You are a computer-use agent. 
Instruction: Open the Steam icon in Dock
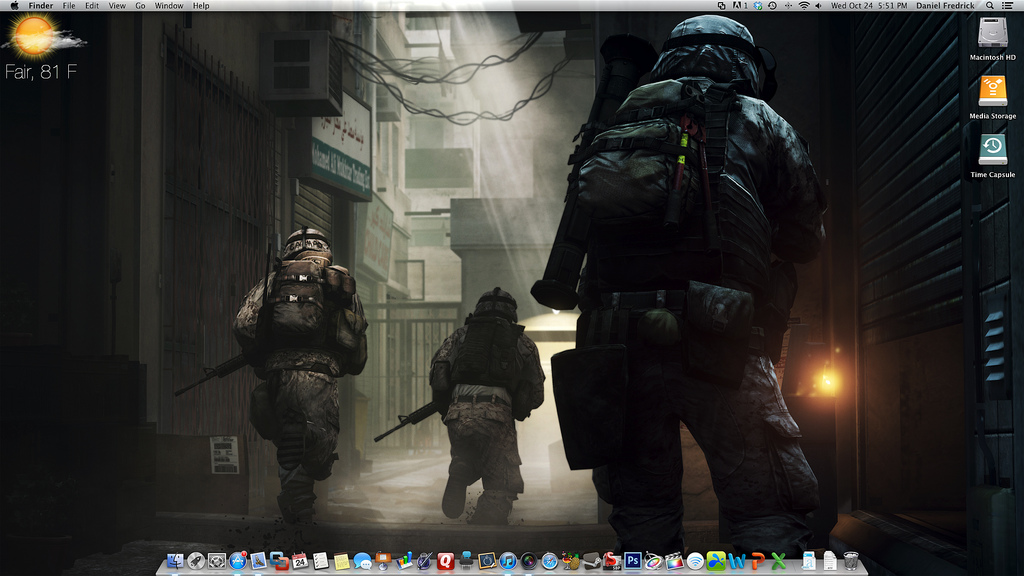(x=591, y=560)
